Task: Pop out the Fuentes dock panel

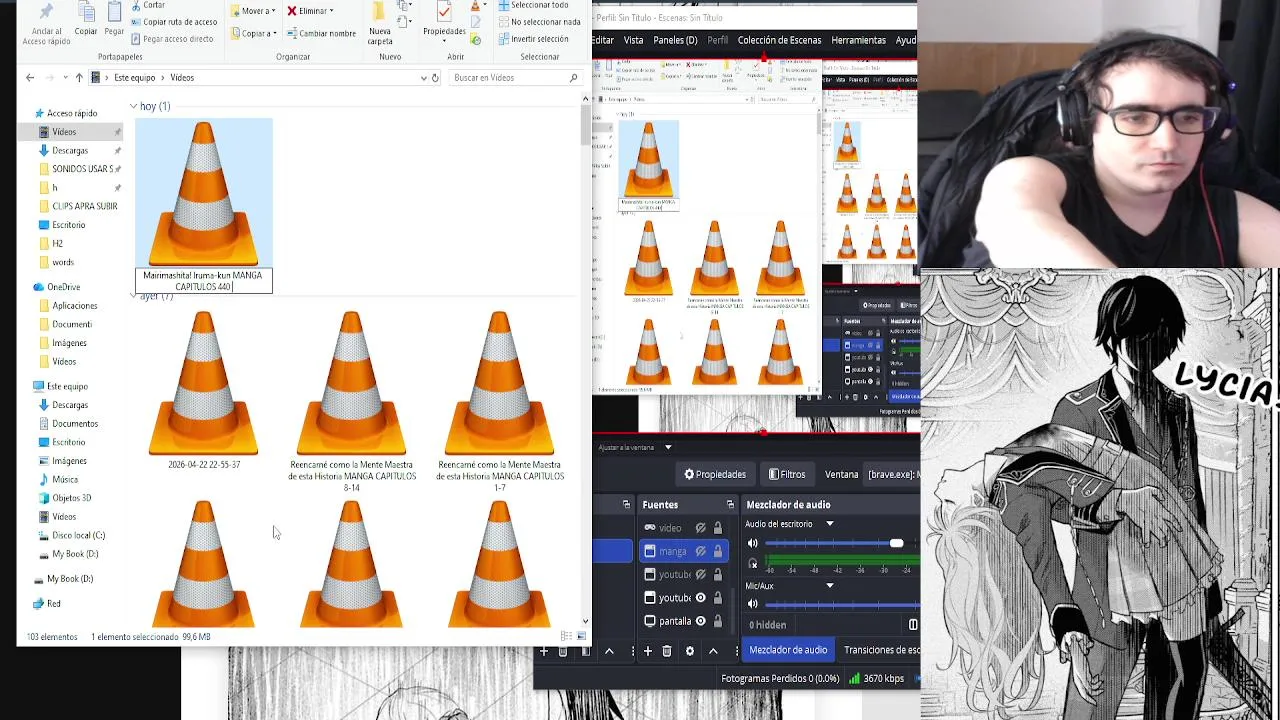Action: (x=730, y=504)
